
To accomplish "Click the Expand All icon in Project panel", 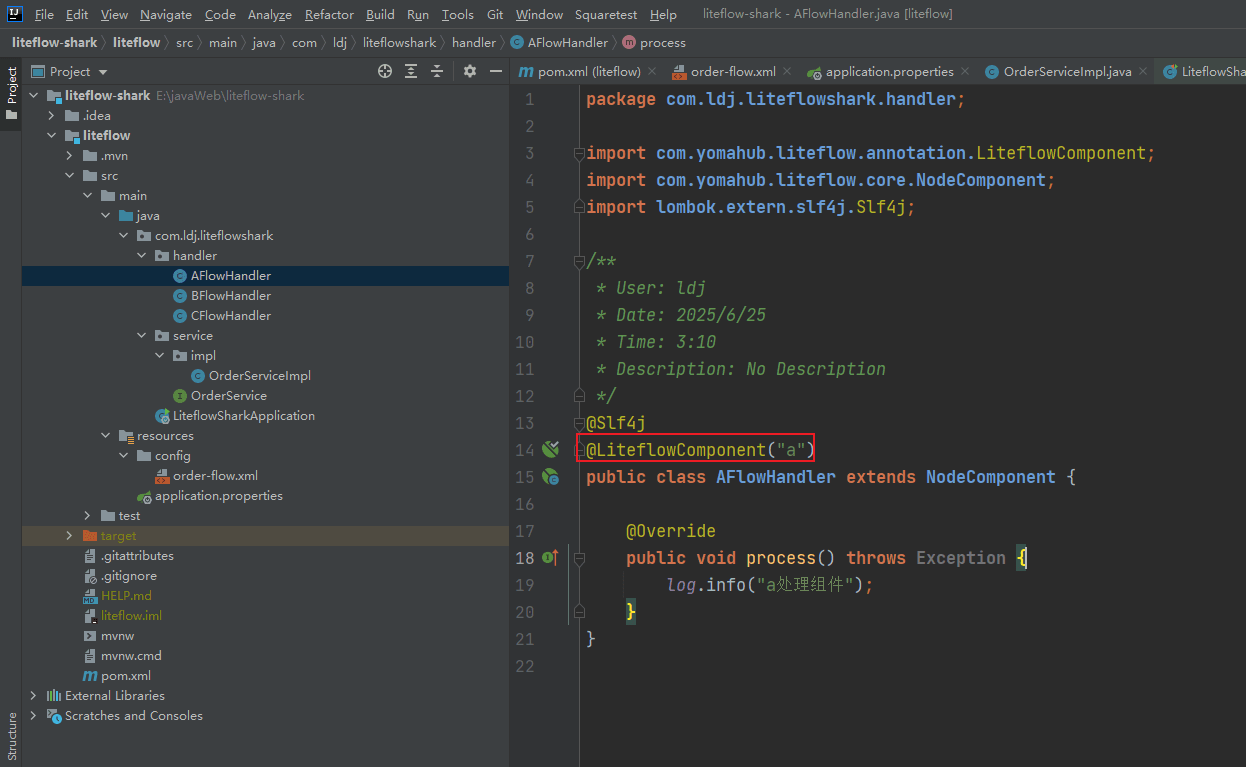I will pyautogui.click(x=411, y=71).
